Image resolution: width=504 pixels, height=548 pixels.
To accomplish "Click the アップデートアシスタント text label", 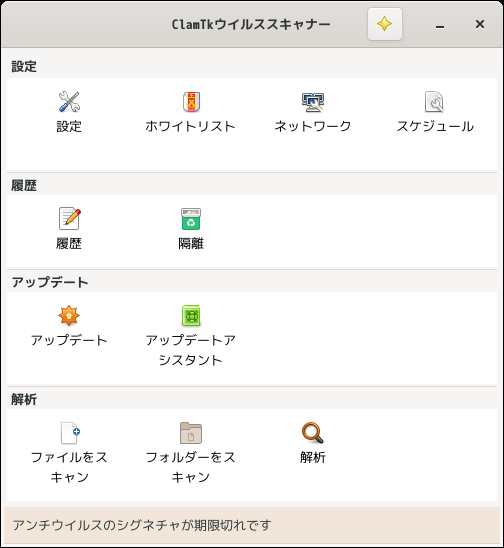I will 191,350.
